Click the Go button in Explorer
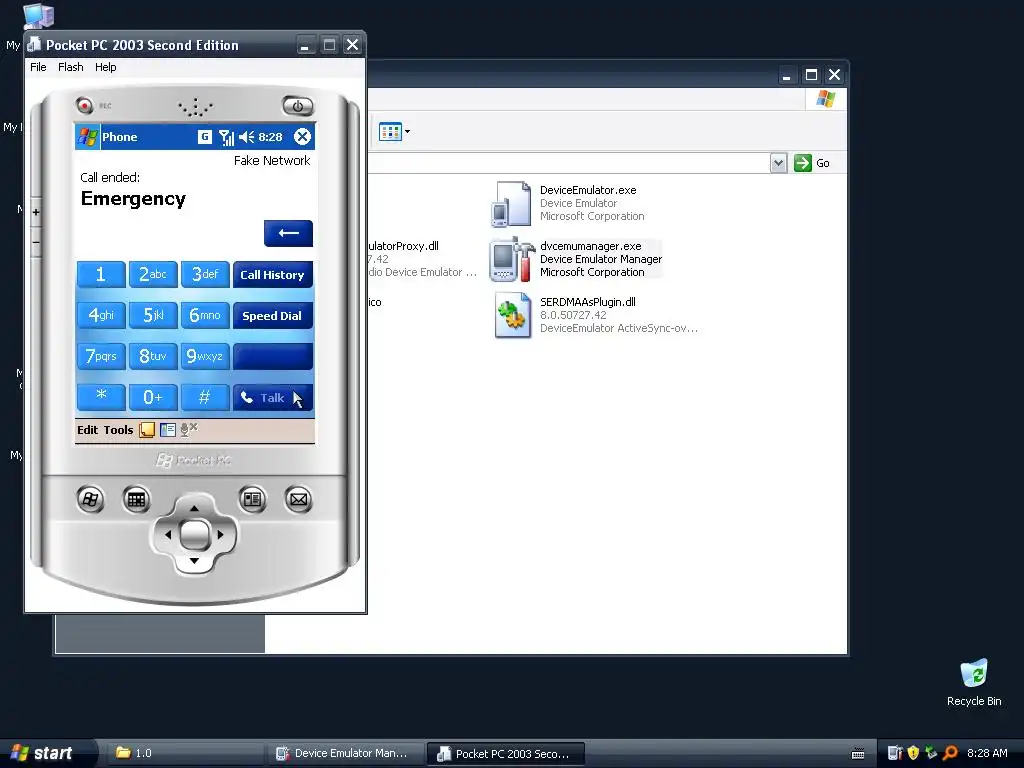 coord(812,163)
